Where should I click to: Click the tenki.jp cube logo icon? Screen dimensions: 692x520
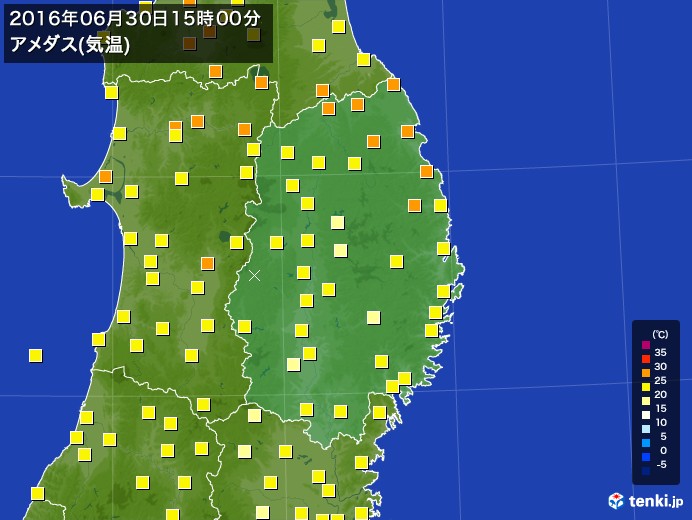click(616, 501)
